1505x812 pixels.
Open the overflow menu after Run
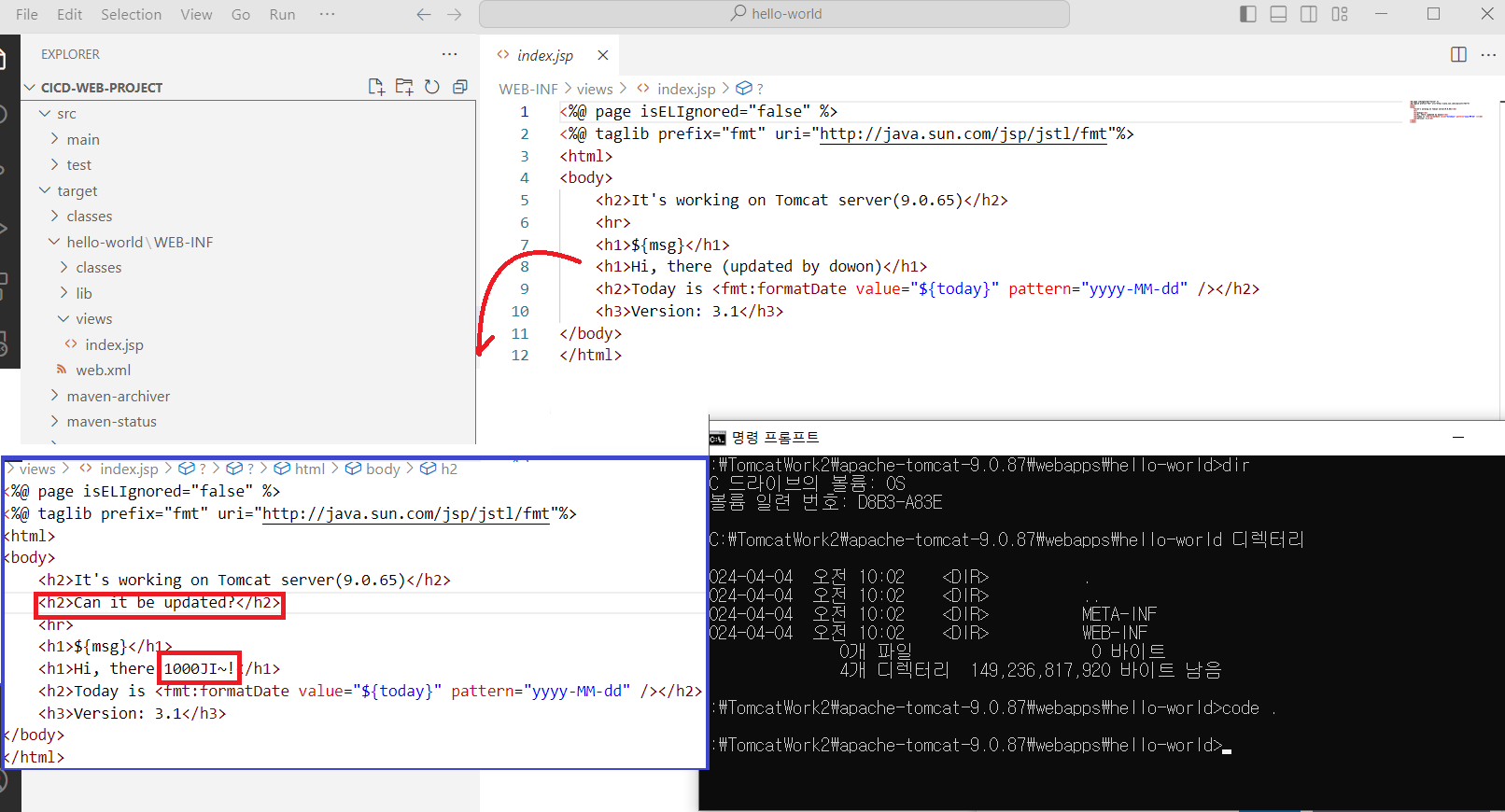click(327, 14)
